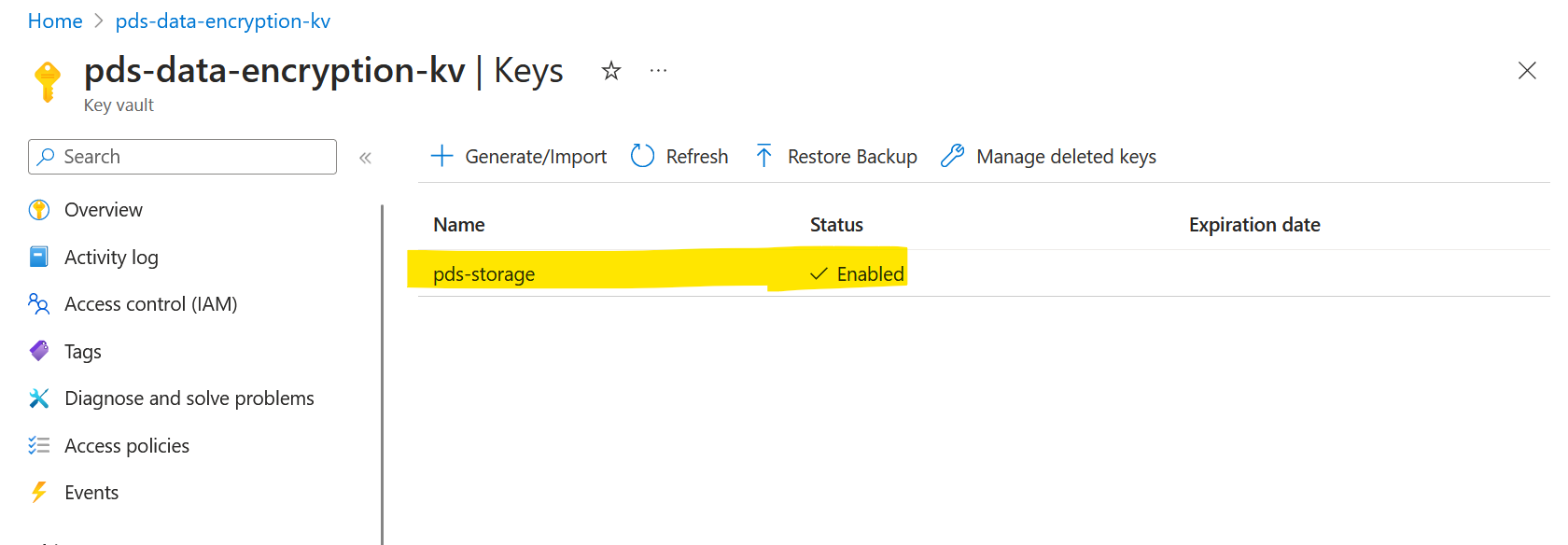Image resolution: width=1568 pixels, height=545 pixels.
Task: Click the Activity log icon
Action: [x=38, y=257]
